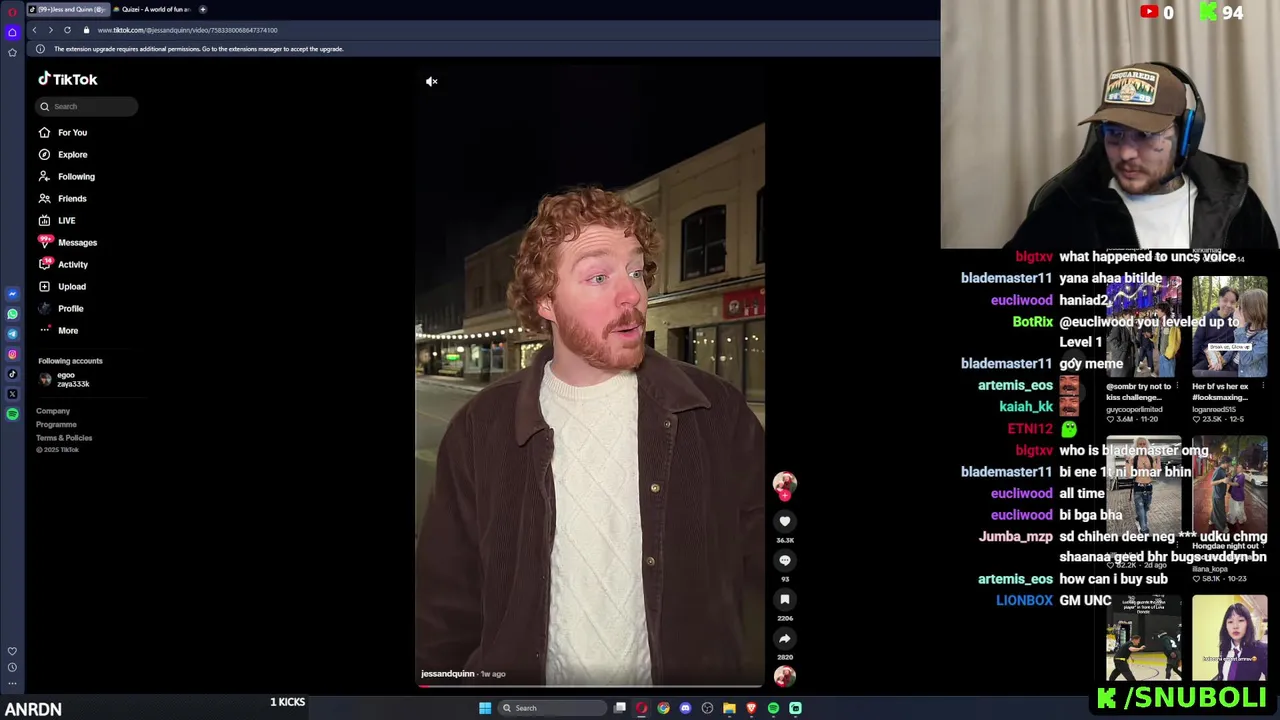
Task: Open the Windows Start menu
Action: pyautogui.click(x=485, y=708)
